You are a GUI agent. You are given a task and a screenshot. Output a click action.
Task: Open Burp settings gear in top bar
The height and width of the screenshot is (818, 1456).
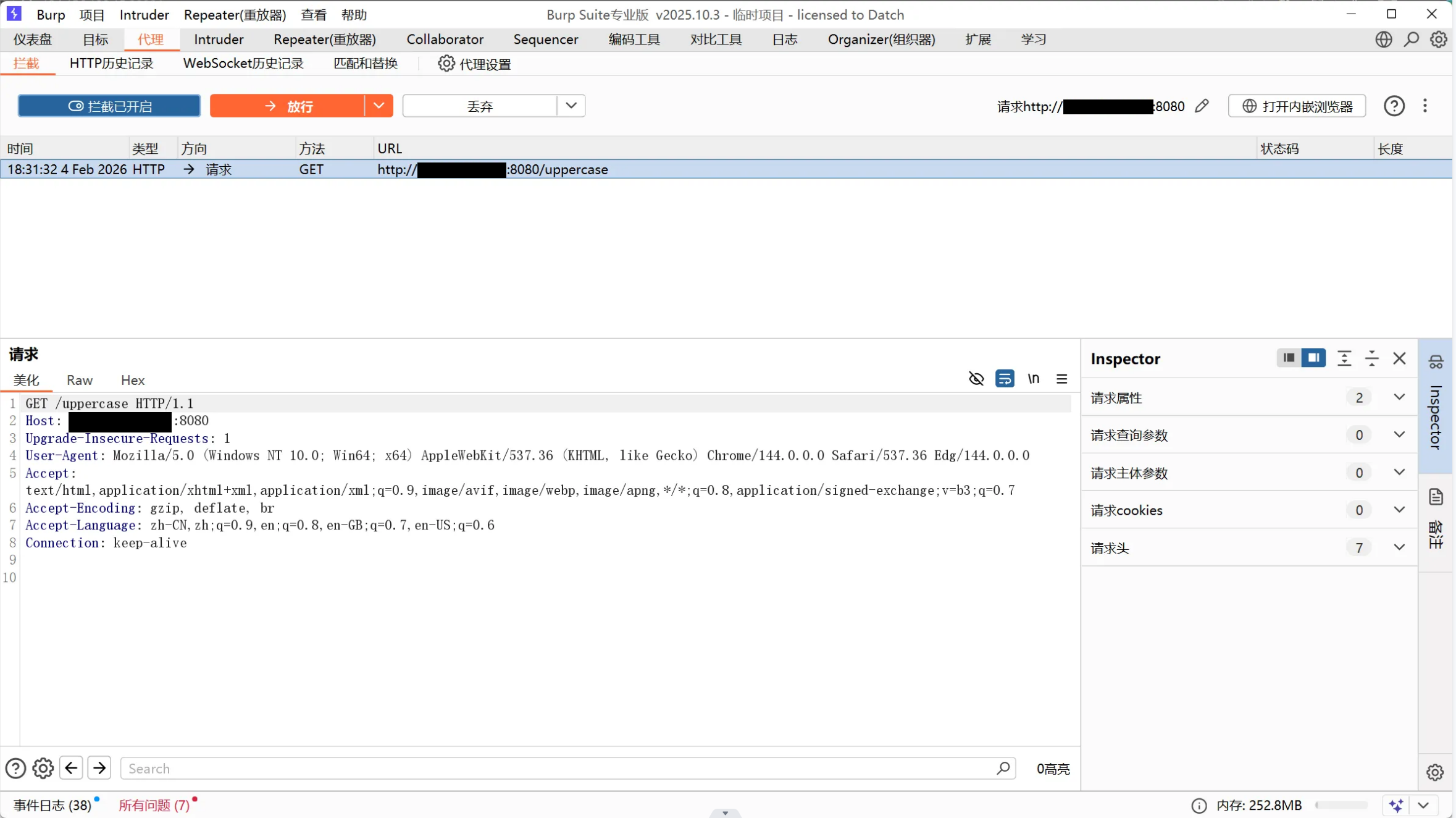pos(1439,40)
